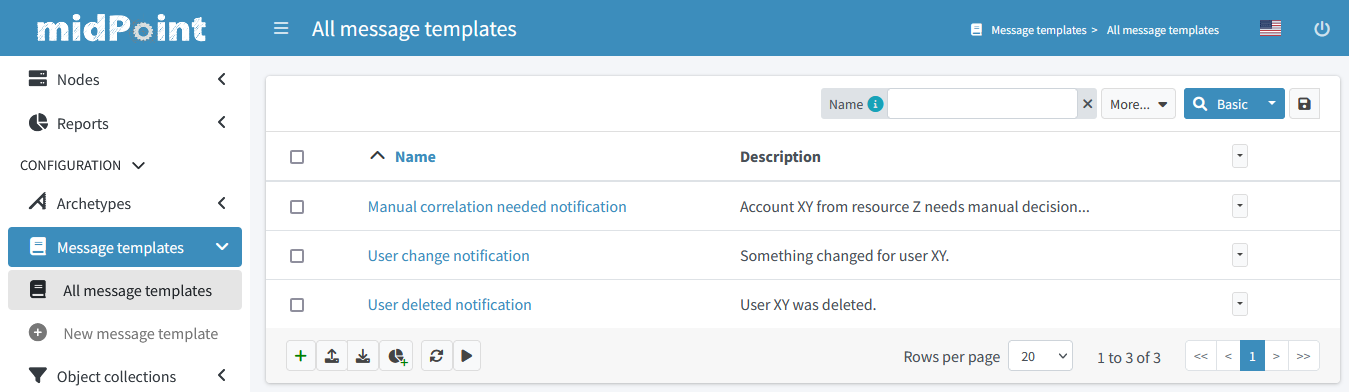Select page 1 in pagination
Image resolution: width=1349 pixels, height=392 pixels.
[1253, 356]
